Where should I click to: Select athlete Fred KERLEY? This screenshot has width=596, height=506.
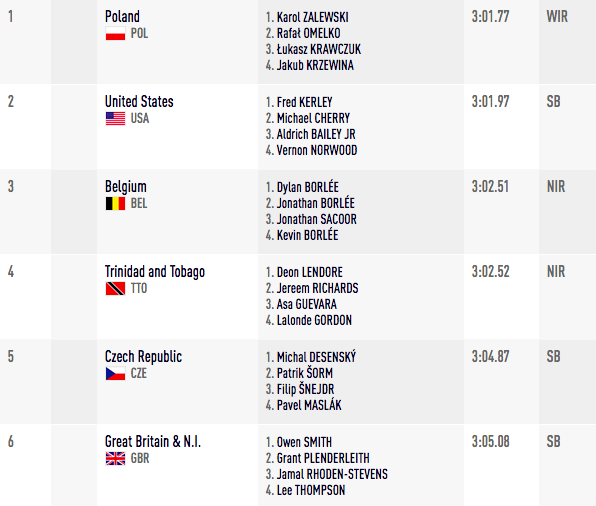(304, 102)
